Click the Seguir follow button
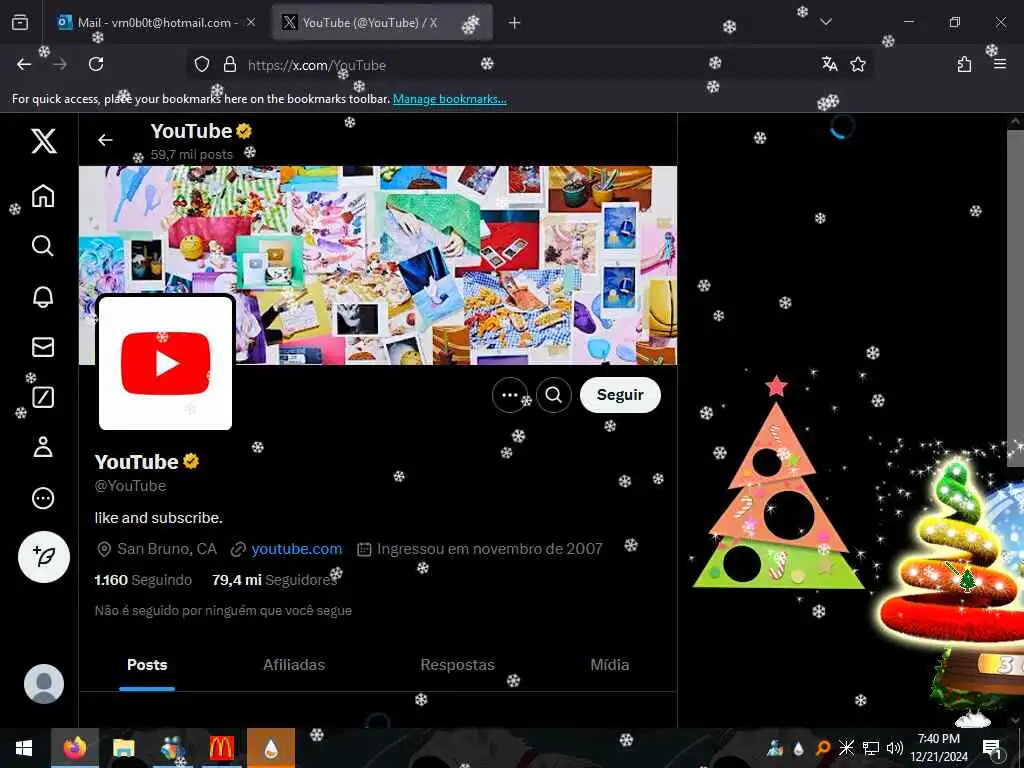 620,395
